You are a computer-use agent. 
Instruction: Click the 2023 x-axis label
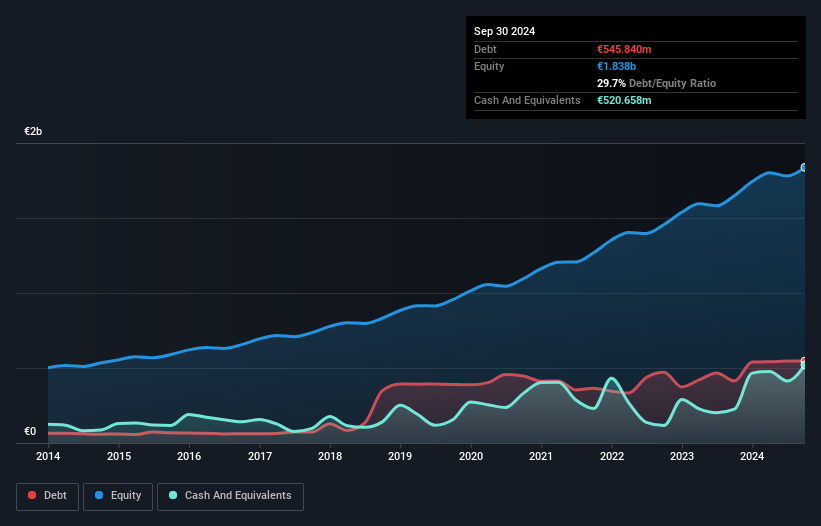(682, 456)
